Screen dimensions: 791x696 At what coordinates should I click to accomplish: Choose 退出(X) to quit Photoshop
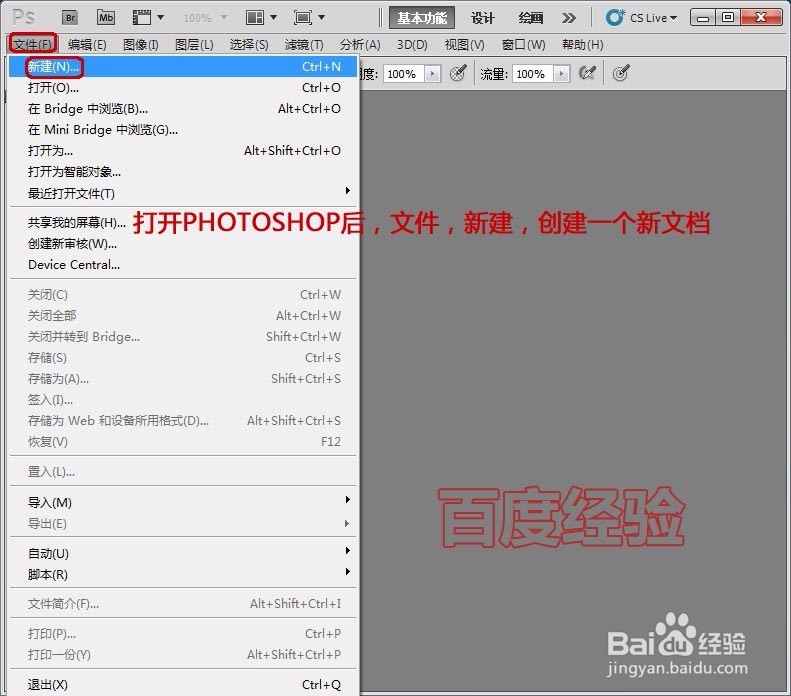[x=184, y=684]
